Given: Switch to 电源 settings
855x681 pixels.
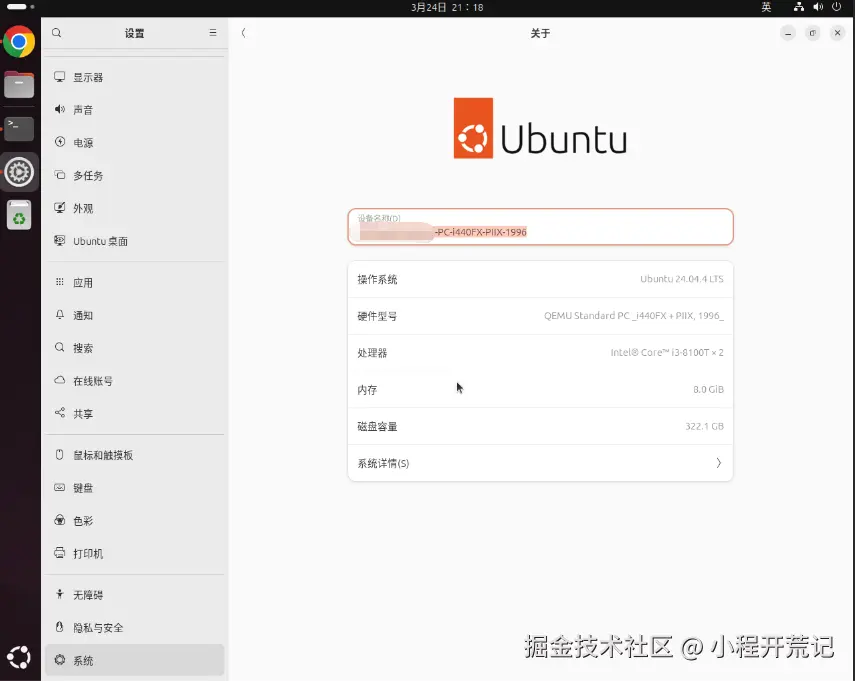Looking at the screenshot, I should [135, 143].
